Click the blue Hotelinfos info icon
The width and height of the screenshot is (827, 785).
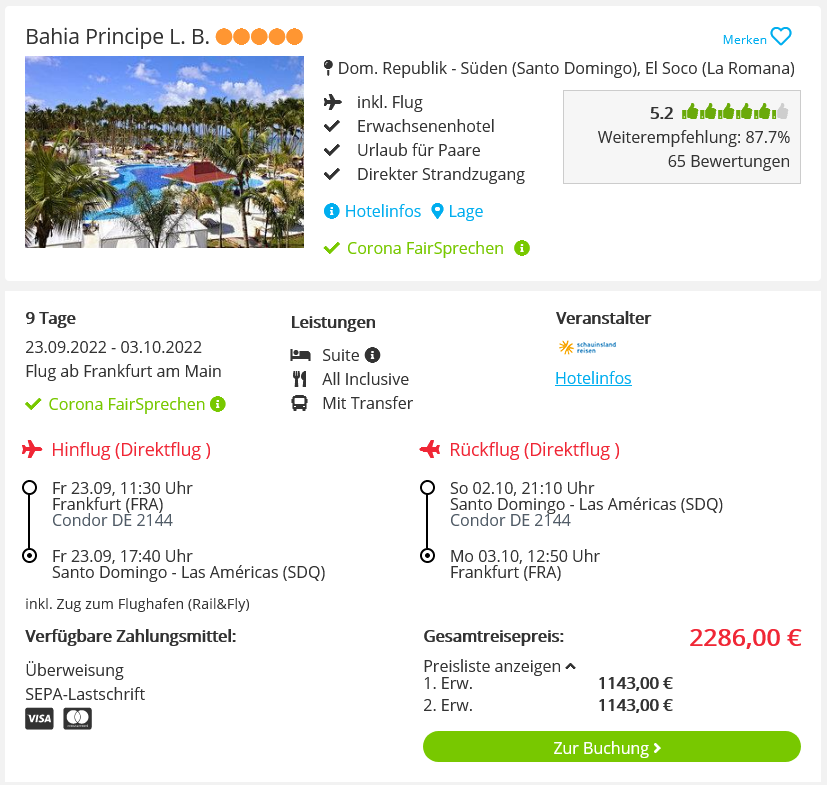[331, 211]
